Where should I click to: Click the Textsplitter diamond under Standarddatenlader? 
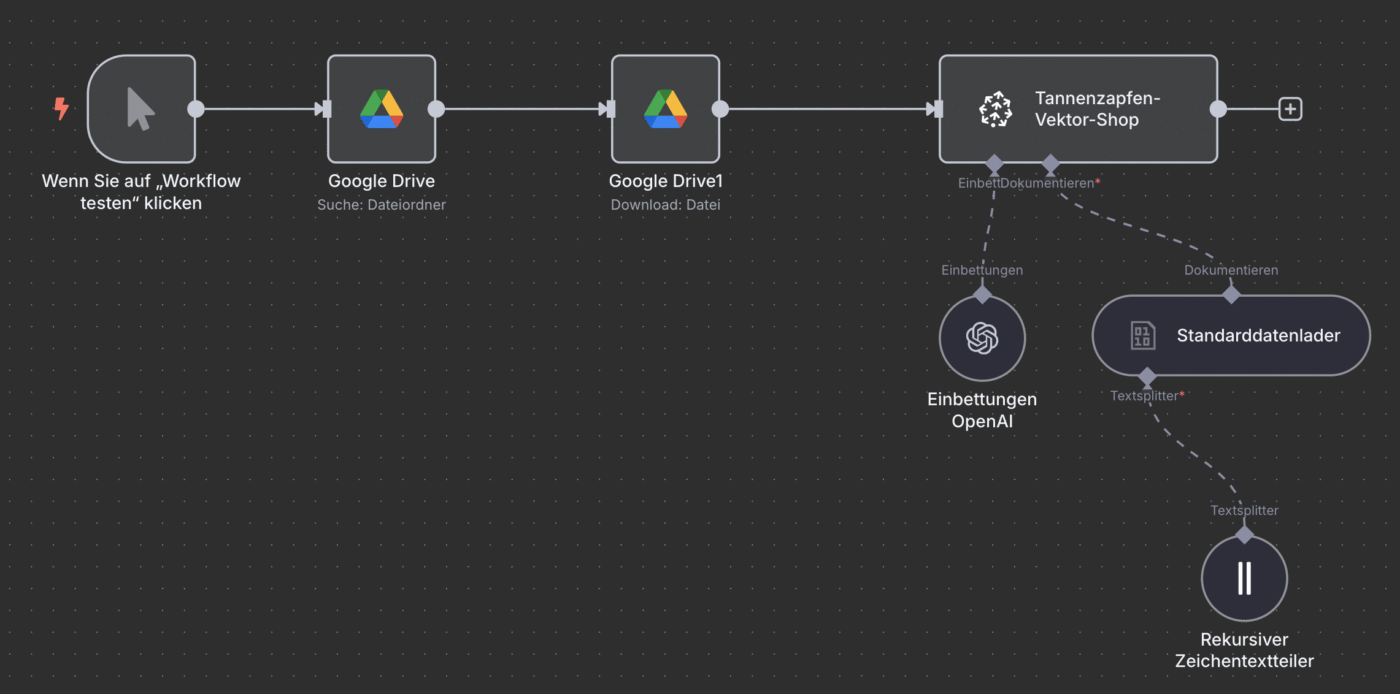point(1147,377)
